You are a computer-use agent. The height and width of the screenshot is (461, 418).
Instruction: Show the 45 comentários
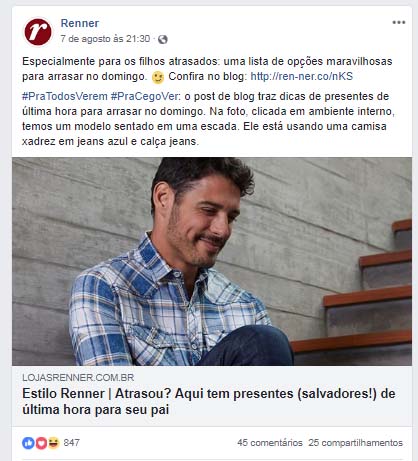pos(270,443)
